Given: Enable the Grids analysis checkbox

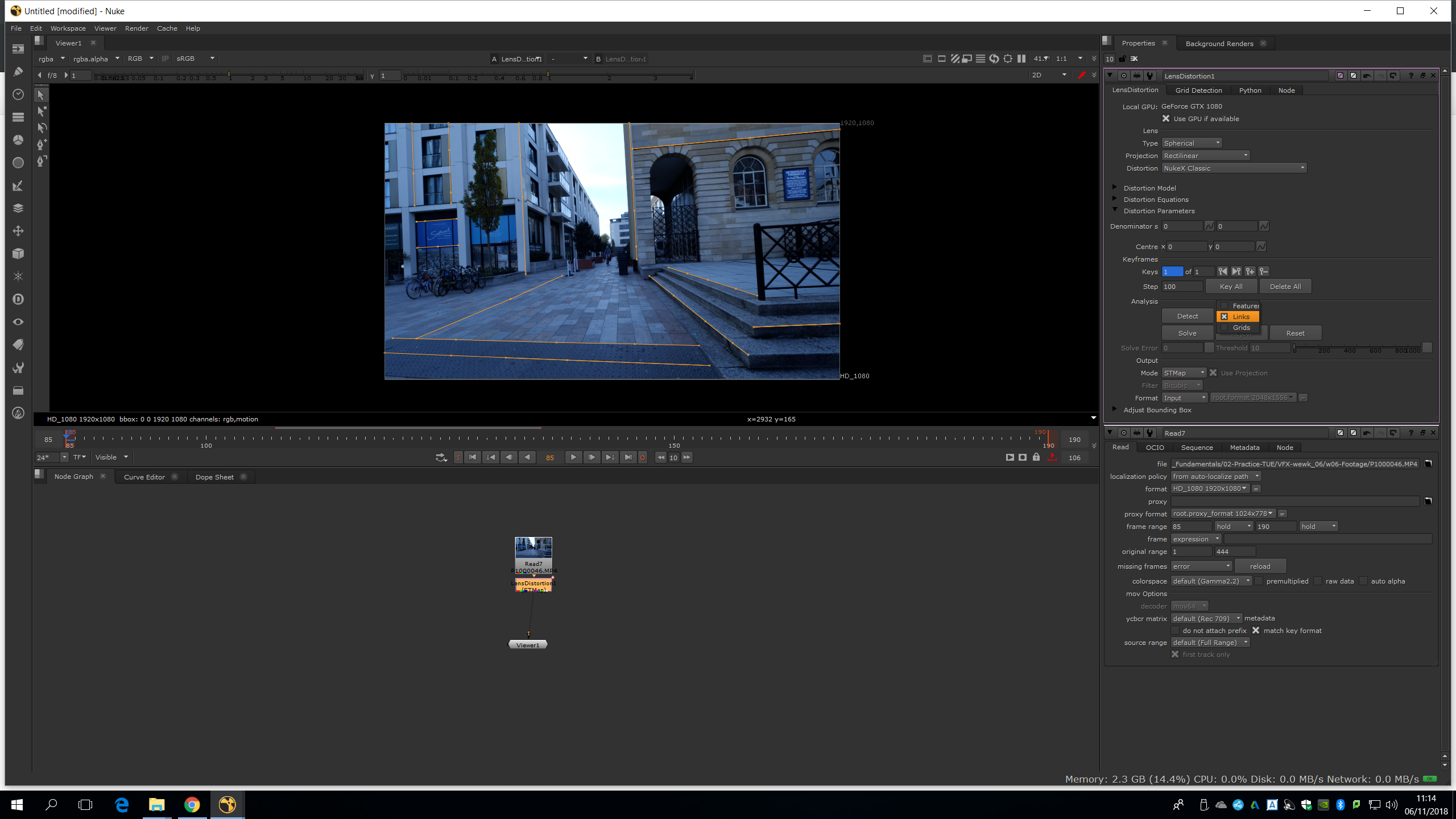Looking at the screenshot, I should (1225, 328).
